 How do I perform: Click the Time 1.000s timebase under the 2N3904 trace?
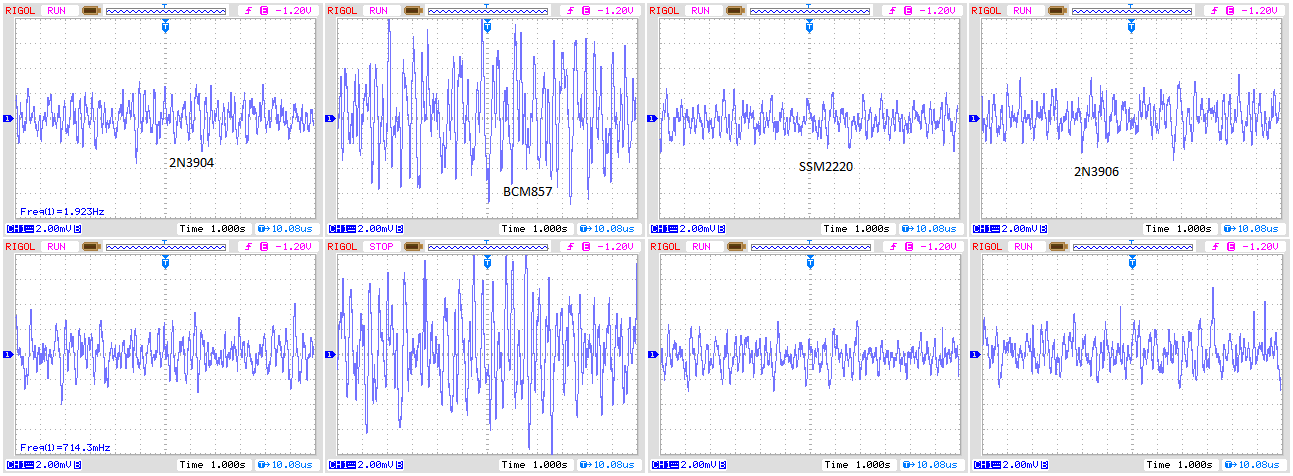[x=214, y=229]
